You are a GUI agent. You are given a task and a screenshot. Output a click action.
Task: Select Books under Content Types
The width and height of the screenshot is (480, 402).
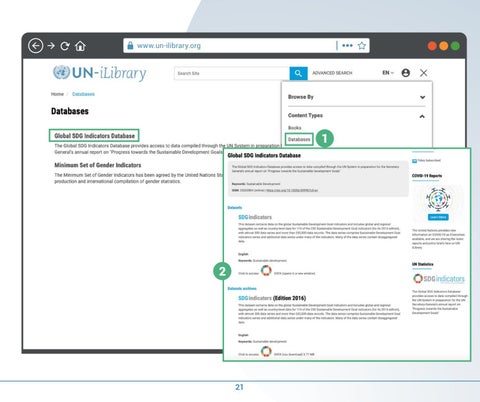point(294,128)
